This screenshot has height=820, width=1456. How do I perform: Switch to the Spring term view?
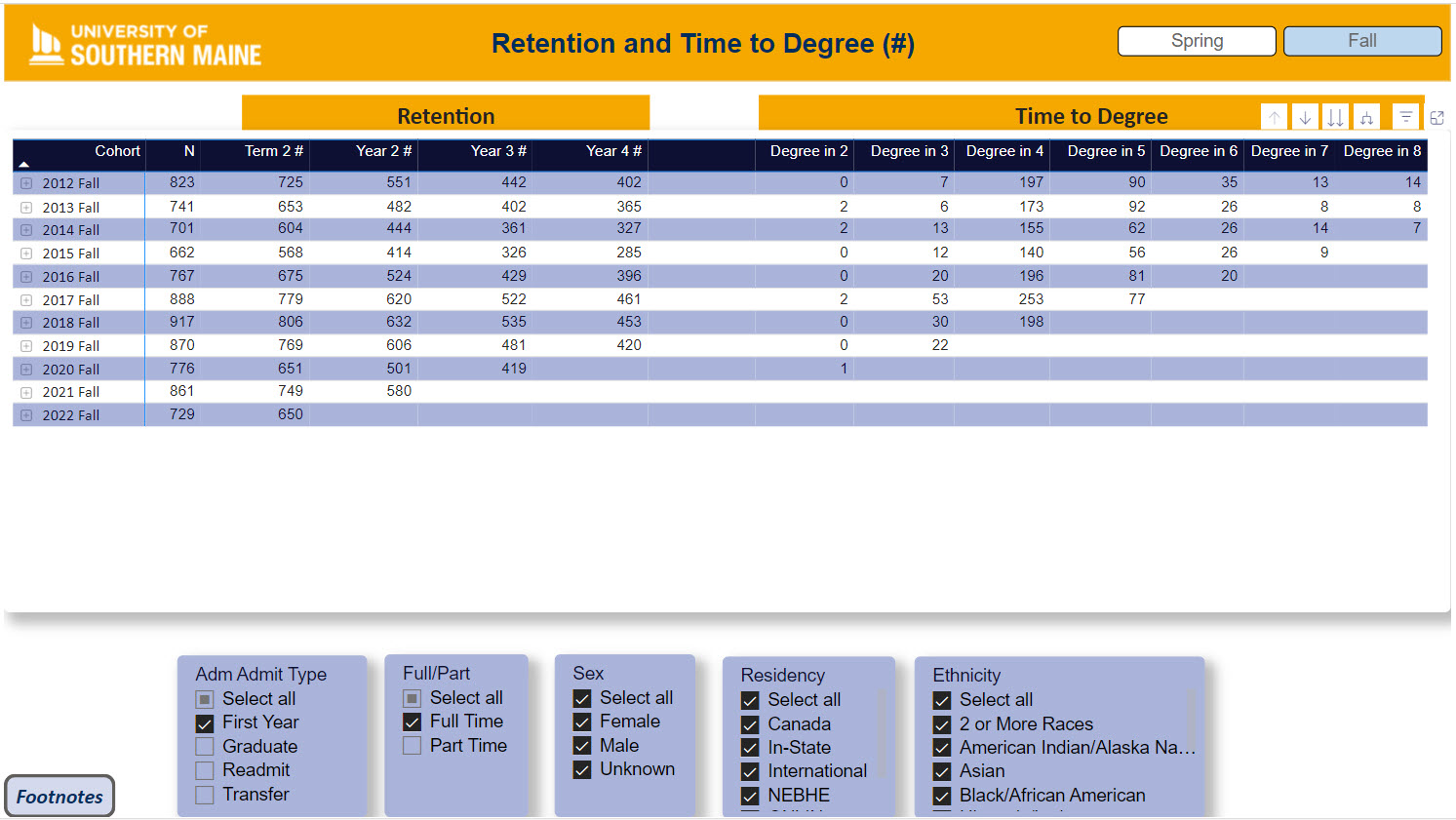tap(1196, 41)
